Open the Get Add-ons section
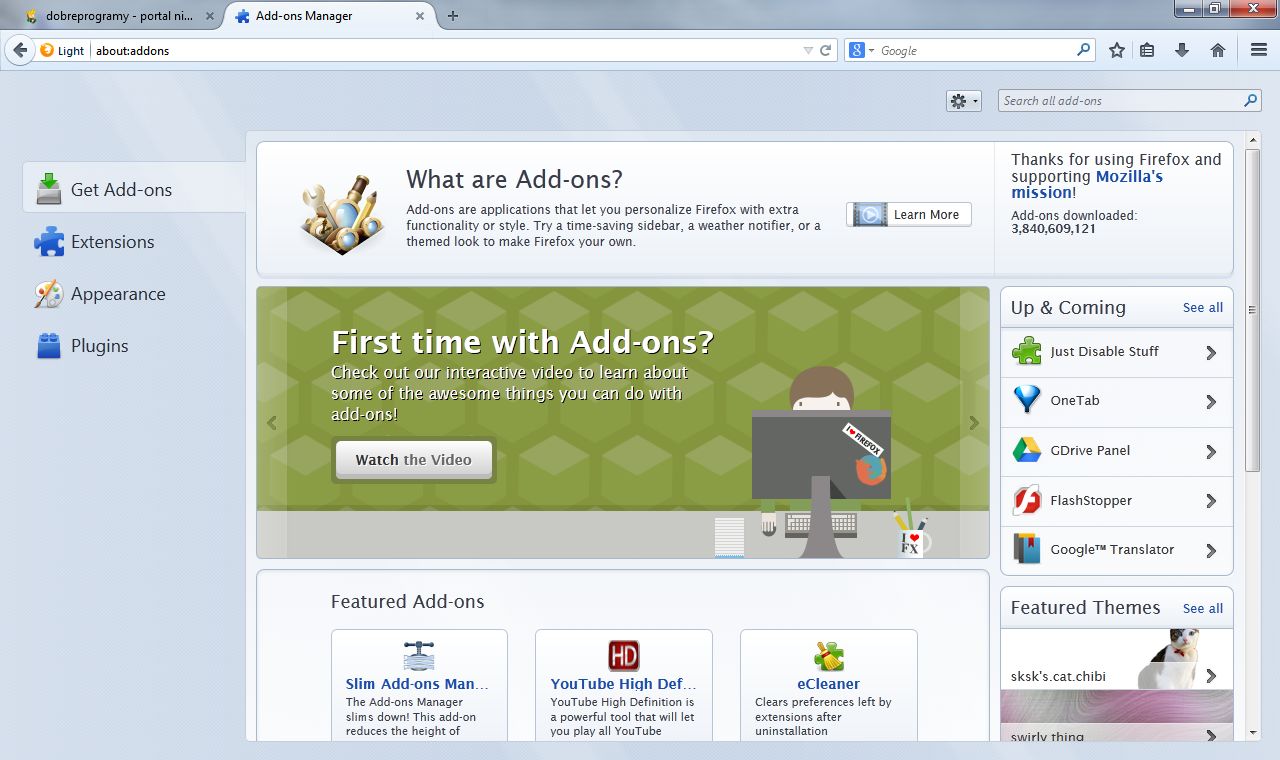Viewport: 1280px width, 760px height. (x=134, y=189)
